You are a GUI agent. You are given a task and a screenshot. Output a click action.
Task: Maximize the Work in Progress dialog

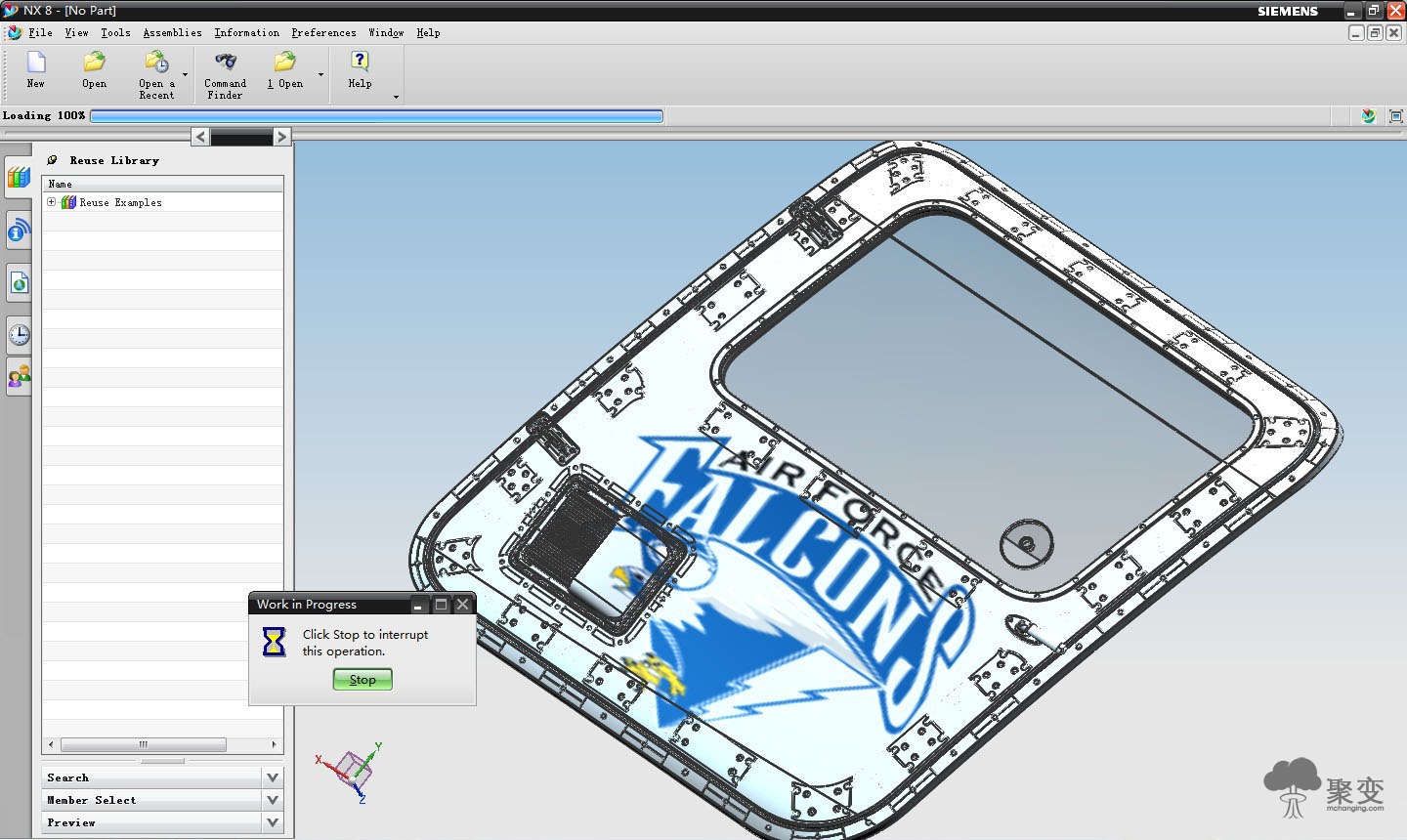pos(441,605)
